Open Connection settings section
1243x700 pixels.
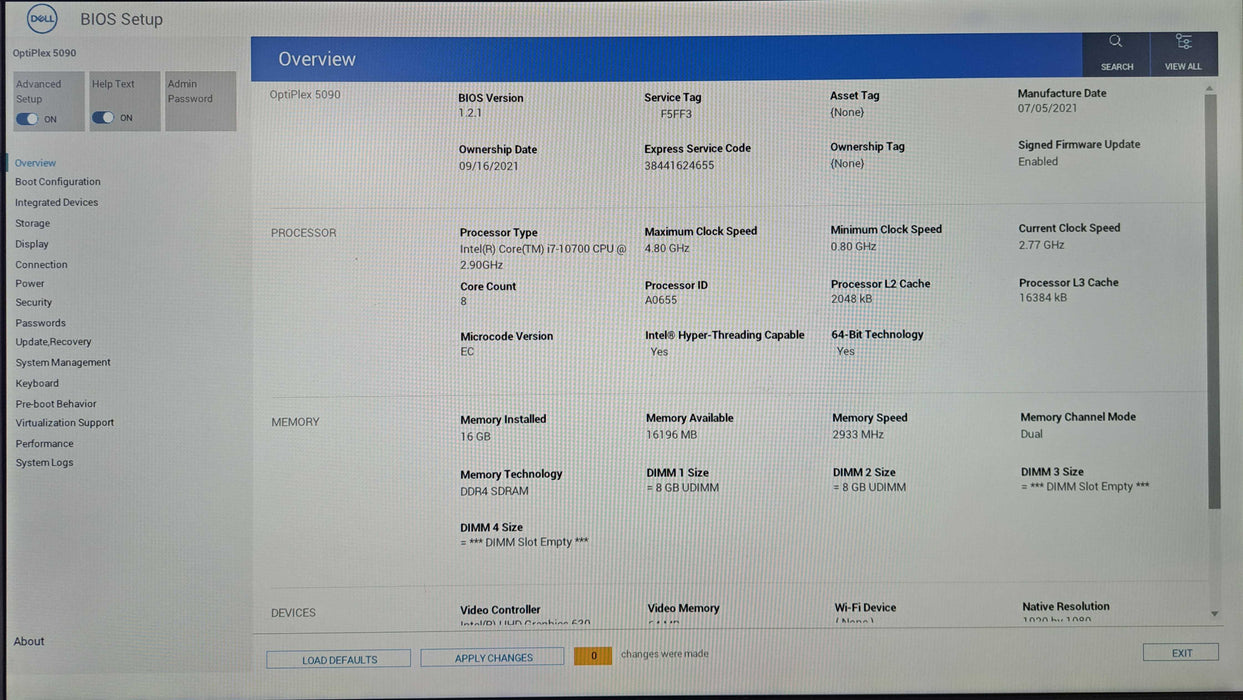(x=41, y=265)
